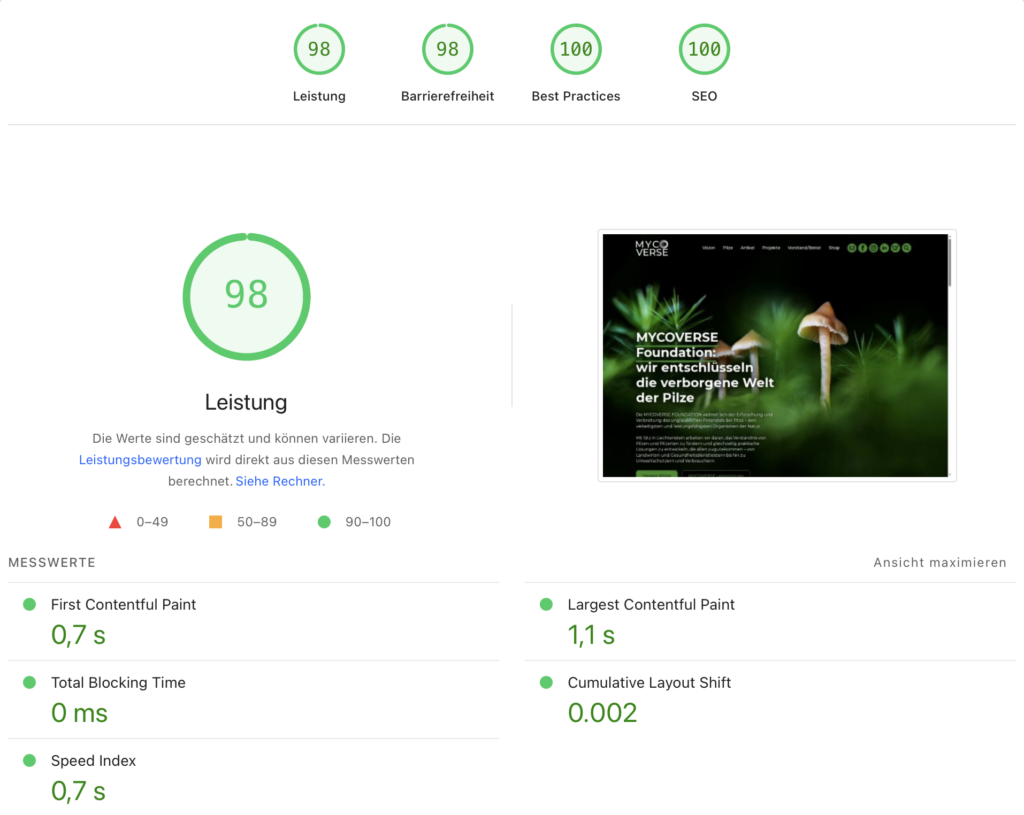The height and width of the screenshot is (815, 1024).
Task: Click the MYCOVERSE logo in the preview
Action: [651, 248]
